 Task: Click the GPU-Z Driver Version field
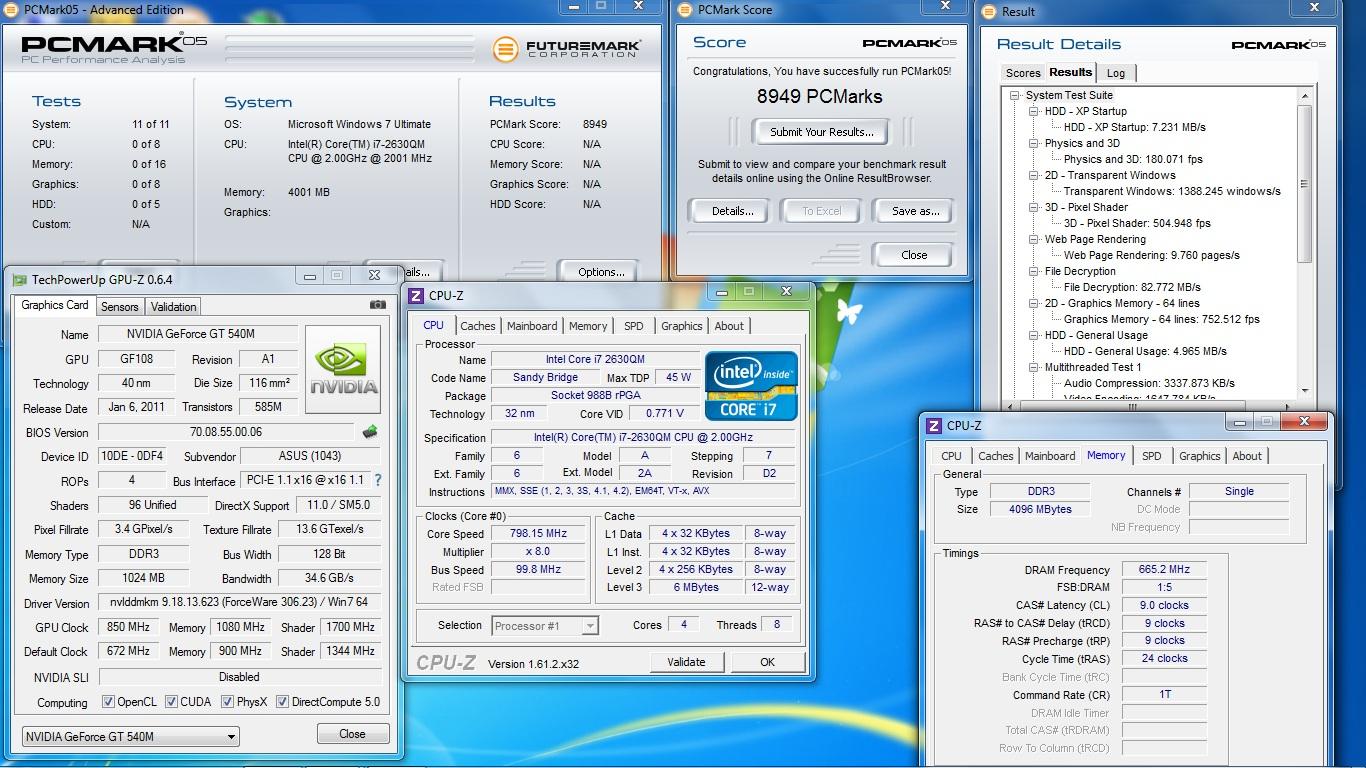(x=239, y=603)
